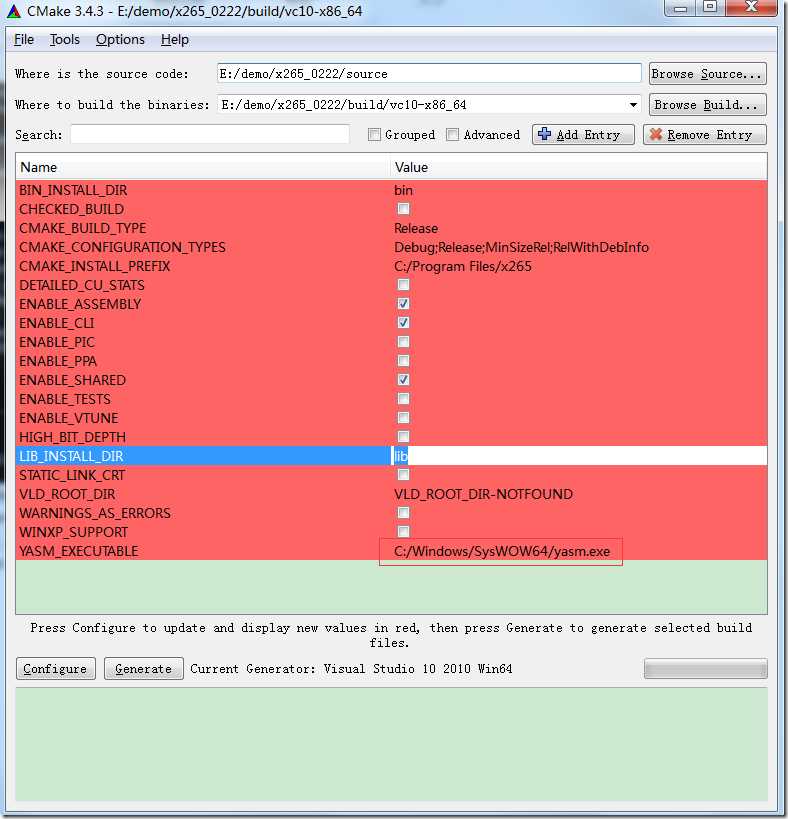
Task: Toggle WARNINGS_AS_ERRORS checkbox
Action: 403,512
